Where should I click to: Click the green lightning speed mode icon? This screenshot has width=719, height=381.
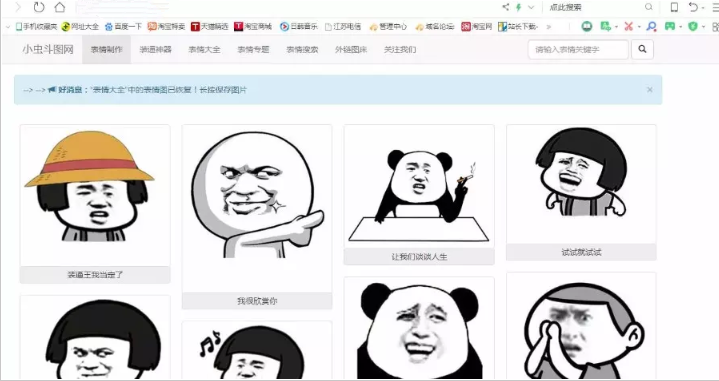[519, 7]
